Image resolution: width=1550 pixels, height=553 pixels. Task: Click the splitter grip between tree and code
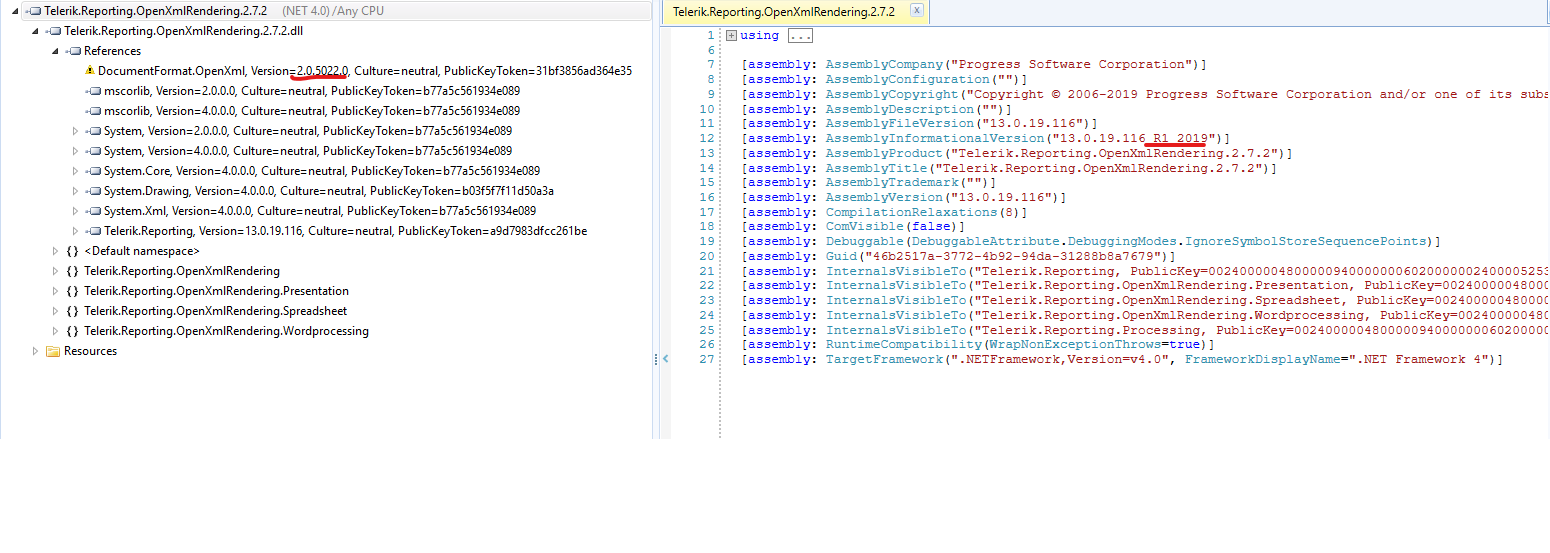pyautogui.click(x=657, y=359)
